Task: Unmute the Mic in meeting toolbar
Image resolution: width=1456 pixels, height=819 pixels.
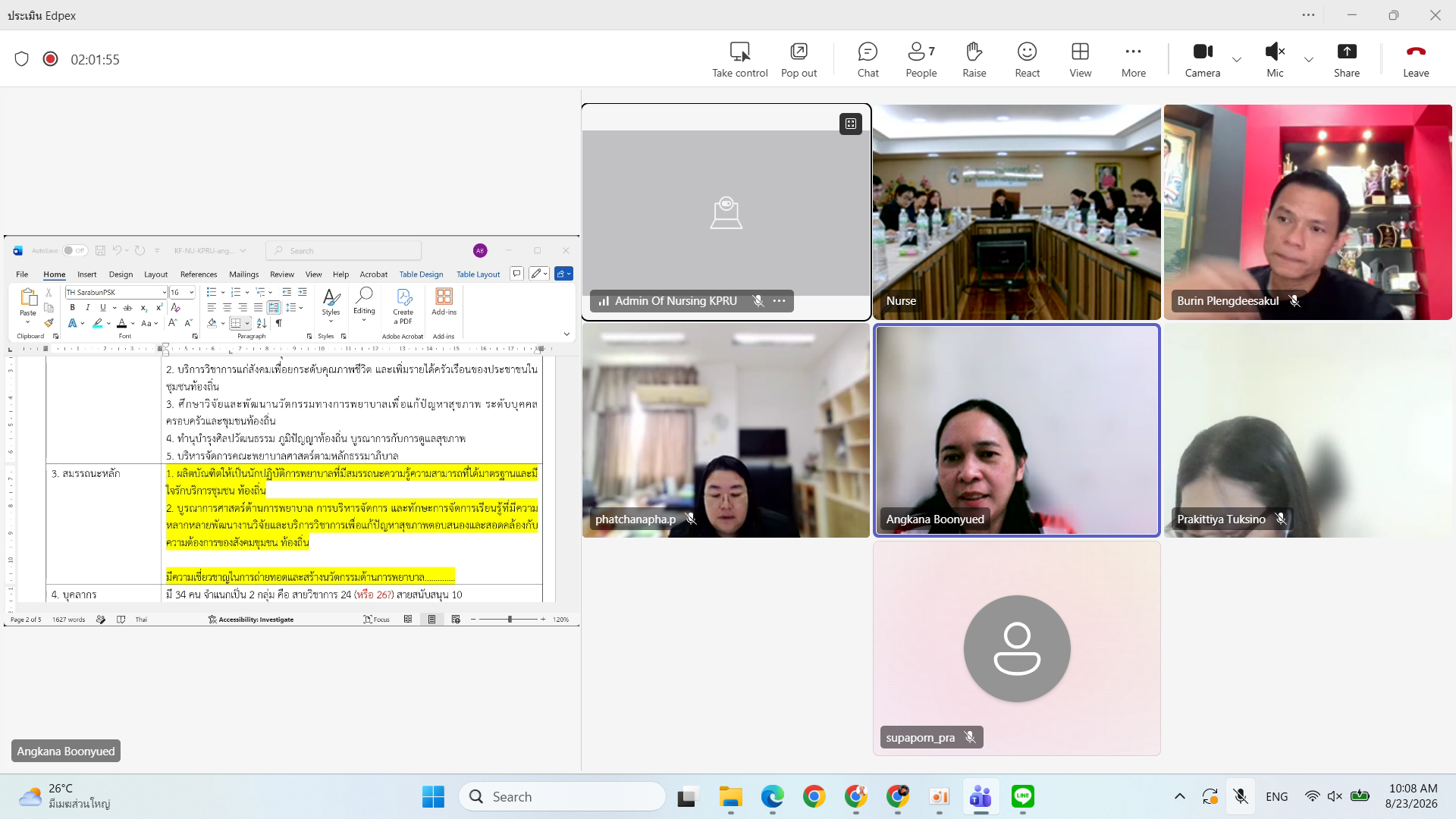Action: click(1275, 60)
